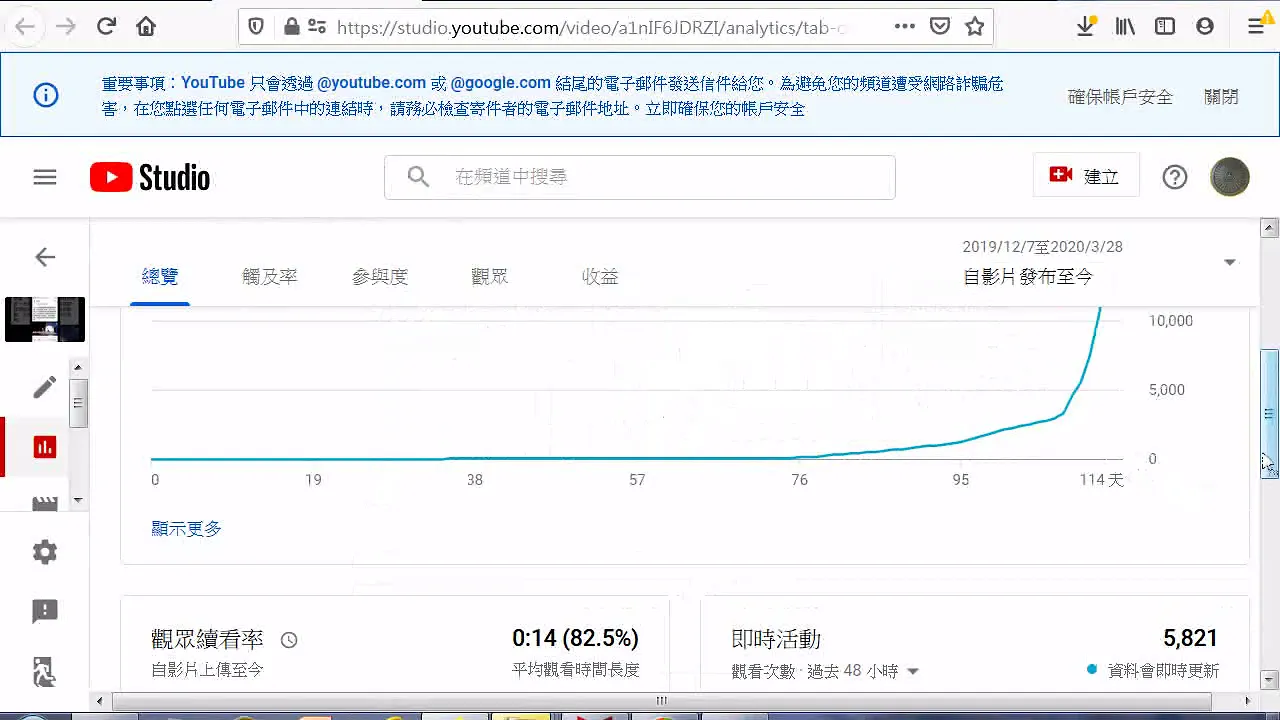
Task: Open tracking protection shield icon
Action: click(x=256, y=27)
